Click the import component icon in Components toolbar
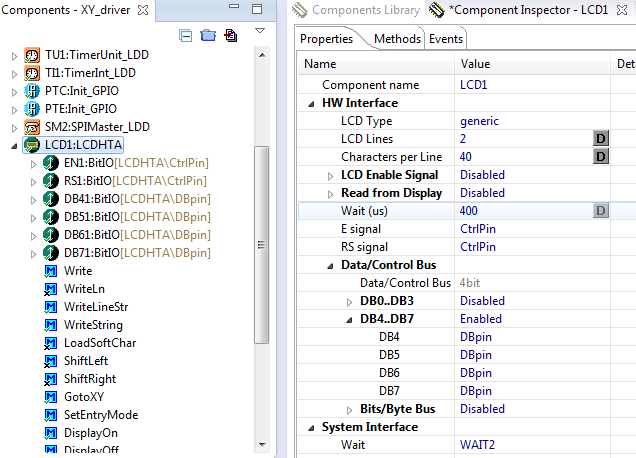Image resolution: width=636 pixels, height=458 pixels. (231, 36)
